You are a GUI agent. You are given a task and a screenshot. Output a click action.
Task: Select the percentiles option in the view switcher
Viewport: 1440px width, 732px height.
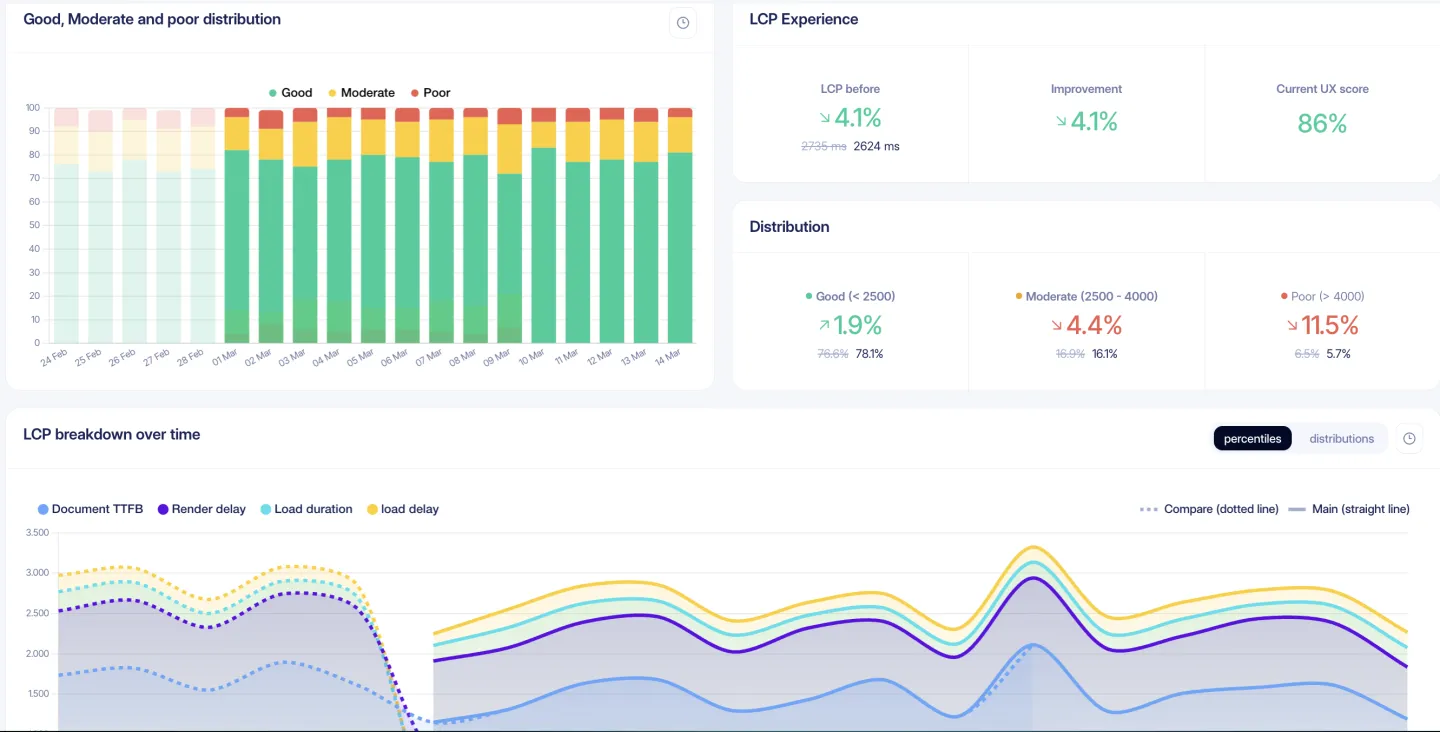1252,438
